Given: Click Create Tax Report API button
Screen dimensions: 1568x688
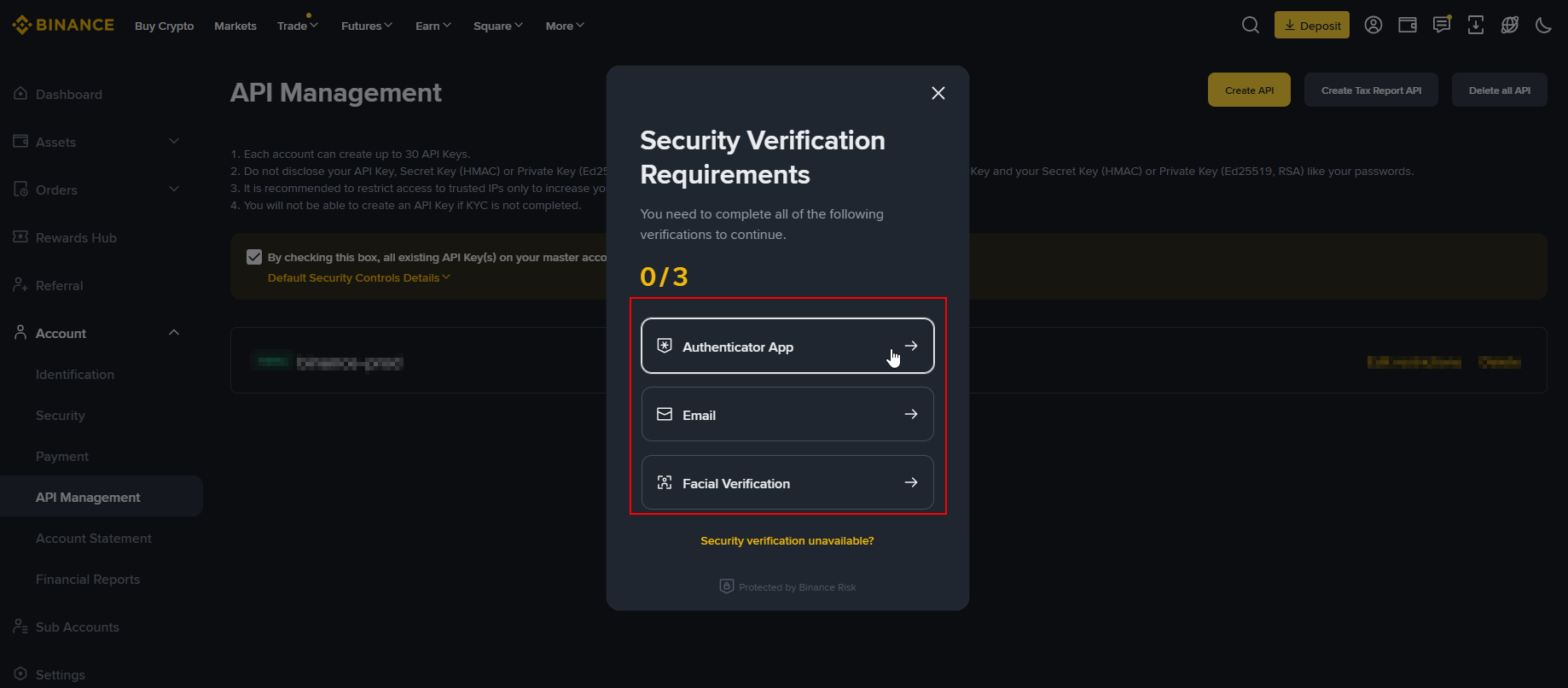Looking at the screenshot, I should pos(1371,90).
